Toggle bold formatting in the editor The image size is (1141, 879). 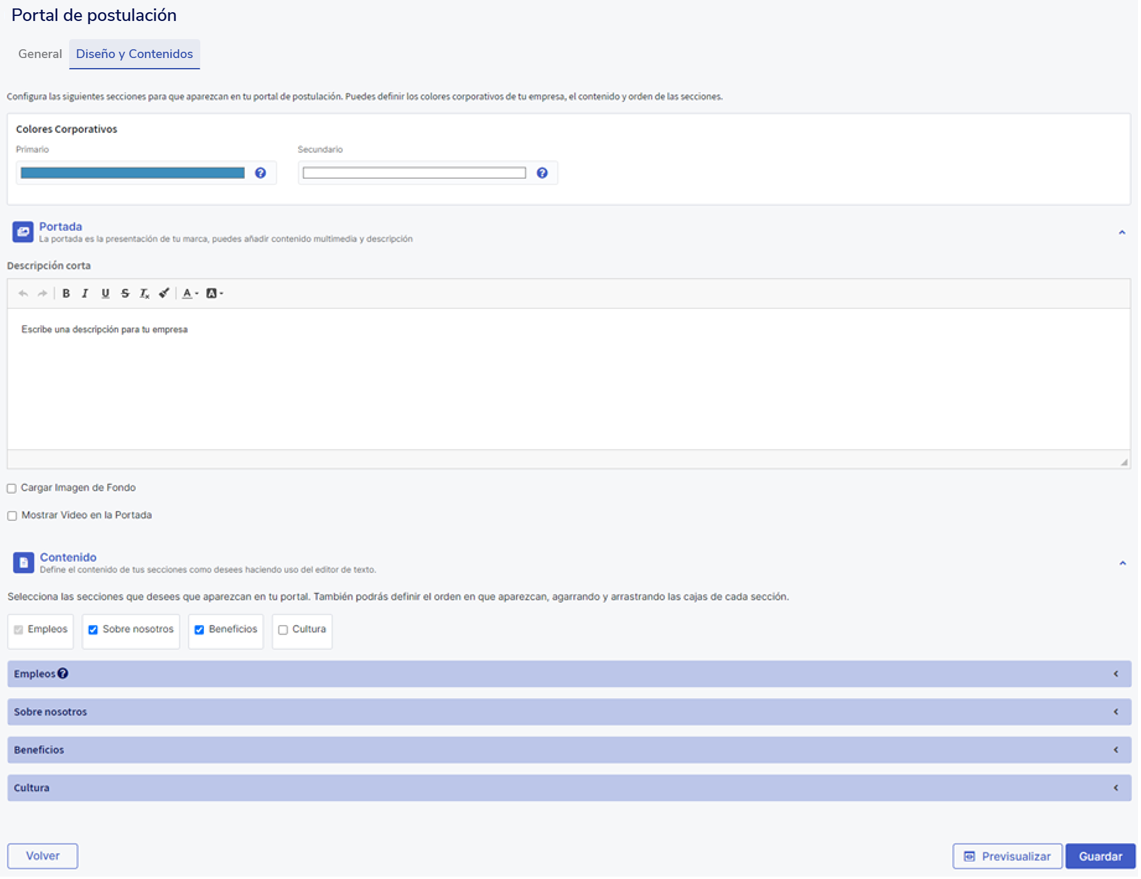coord(66,294)
